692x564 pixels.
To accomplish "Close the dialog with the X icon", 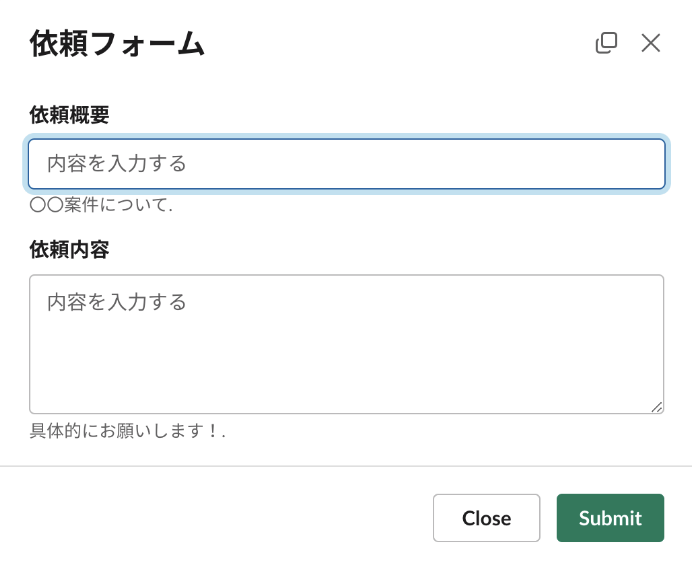I will click(651, 43).
